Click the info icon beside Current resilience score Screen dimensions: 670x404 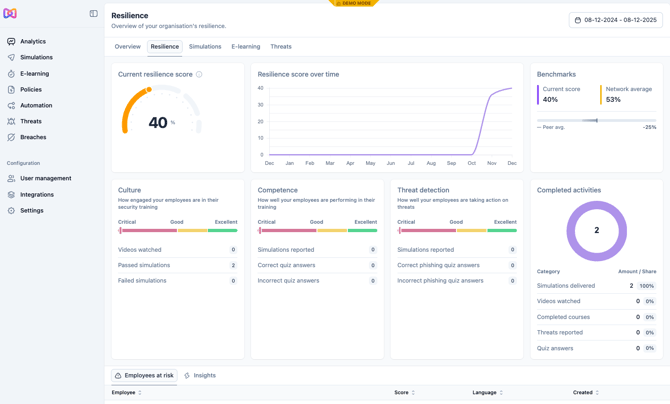(199, 75)
